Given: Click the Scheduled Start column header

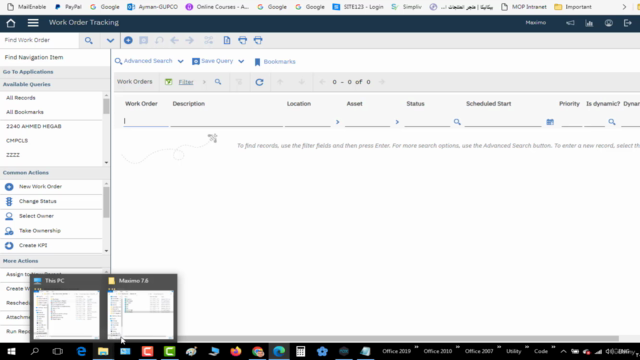Looking at the screenshot, I should 489,104.
